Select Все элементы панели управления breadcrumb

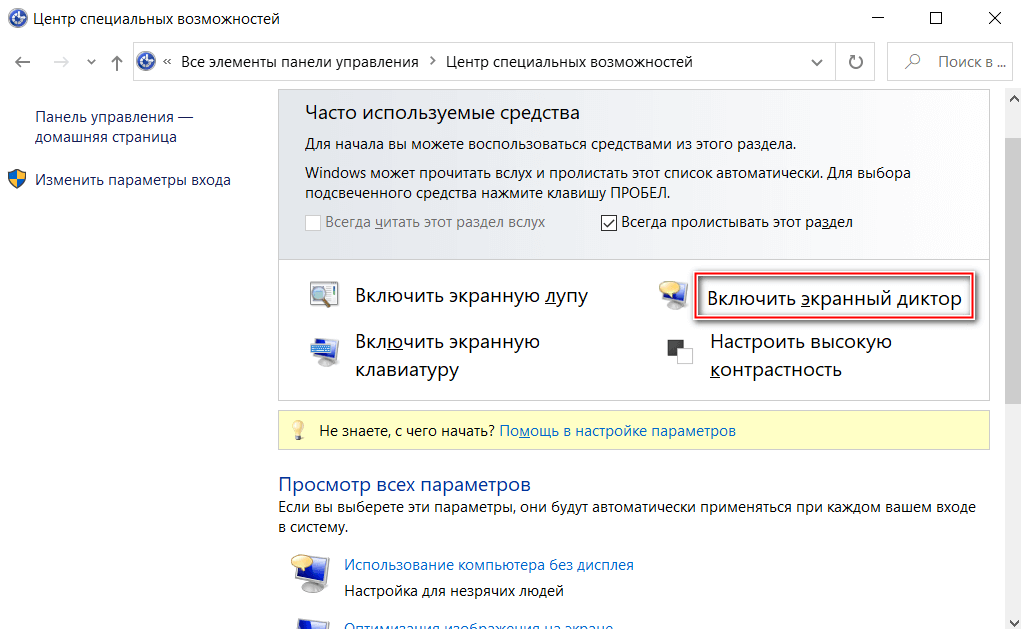coord(299,62)
